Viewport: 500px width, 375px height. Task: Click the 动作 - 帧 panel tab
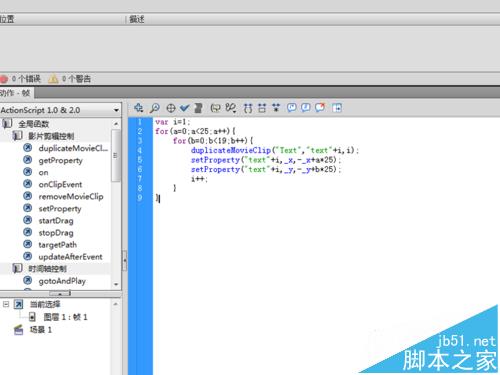16,93
